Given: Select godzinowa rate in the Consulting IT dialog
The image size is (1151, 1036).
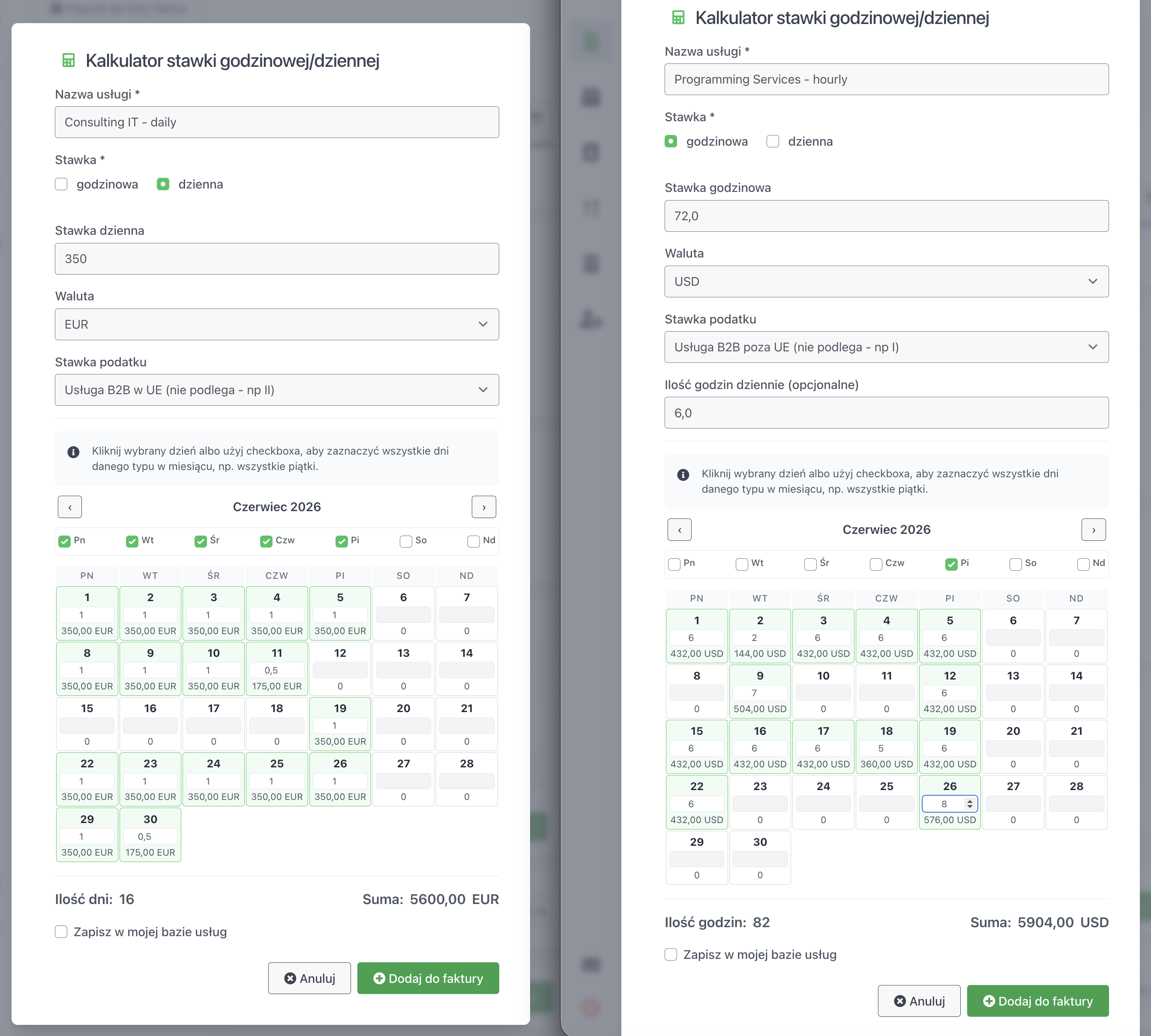Looking at the screenshot, I should click(x=61, y=184).
